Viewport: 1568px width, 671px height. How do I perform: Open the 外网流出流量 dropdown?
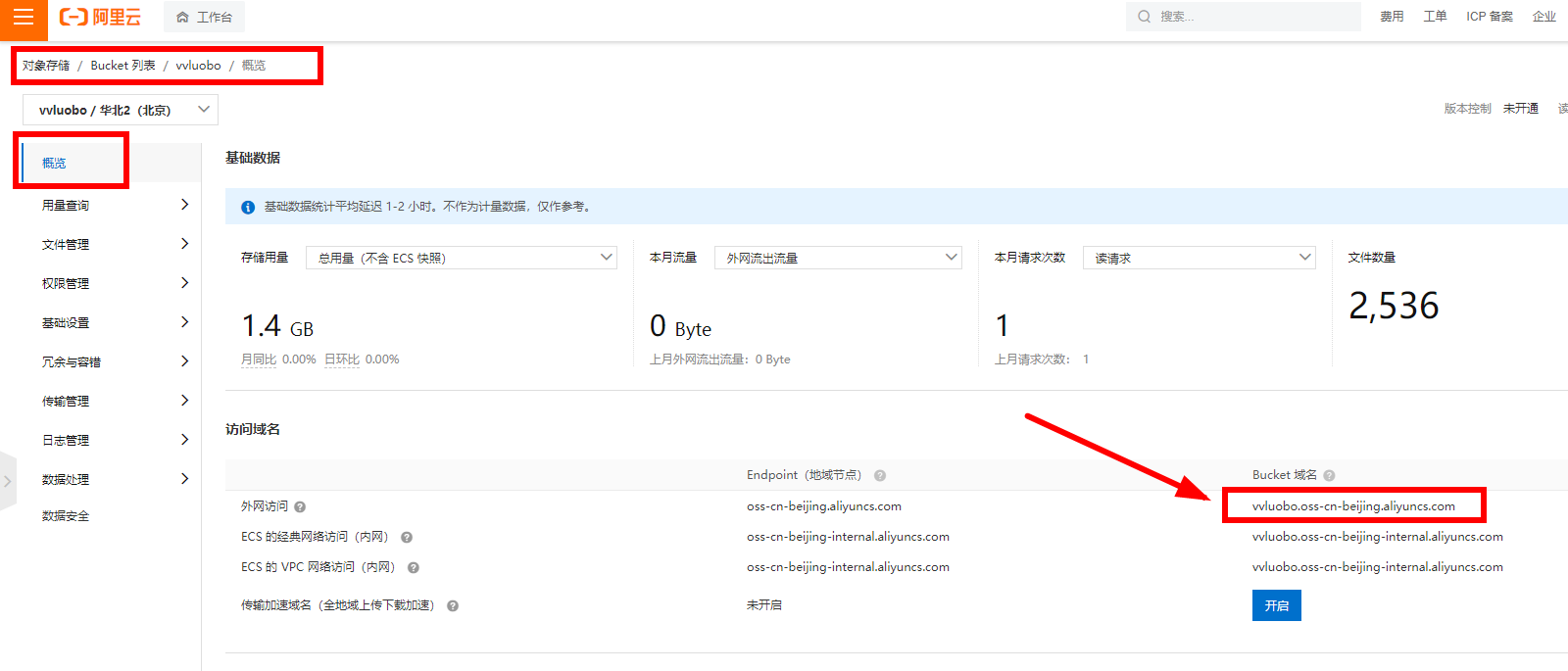tap(838, 258)
